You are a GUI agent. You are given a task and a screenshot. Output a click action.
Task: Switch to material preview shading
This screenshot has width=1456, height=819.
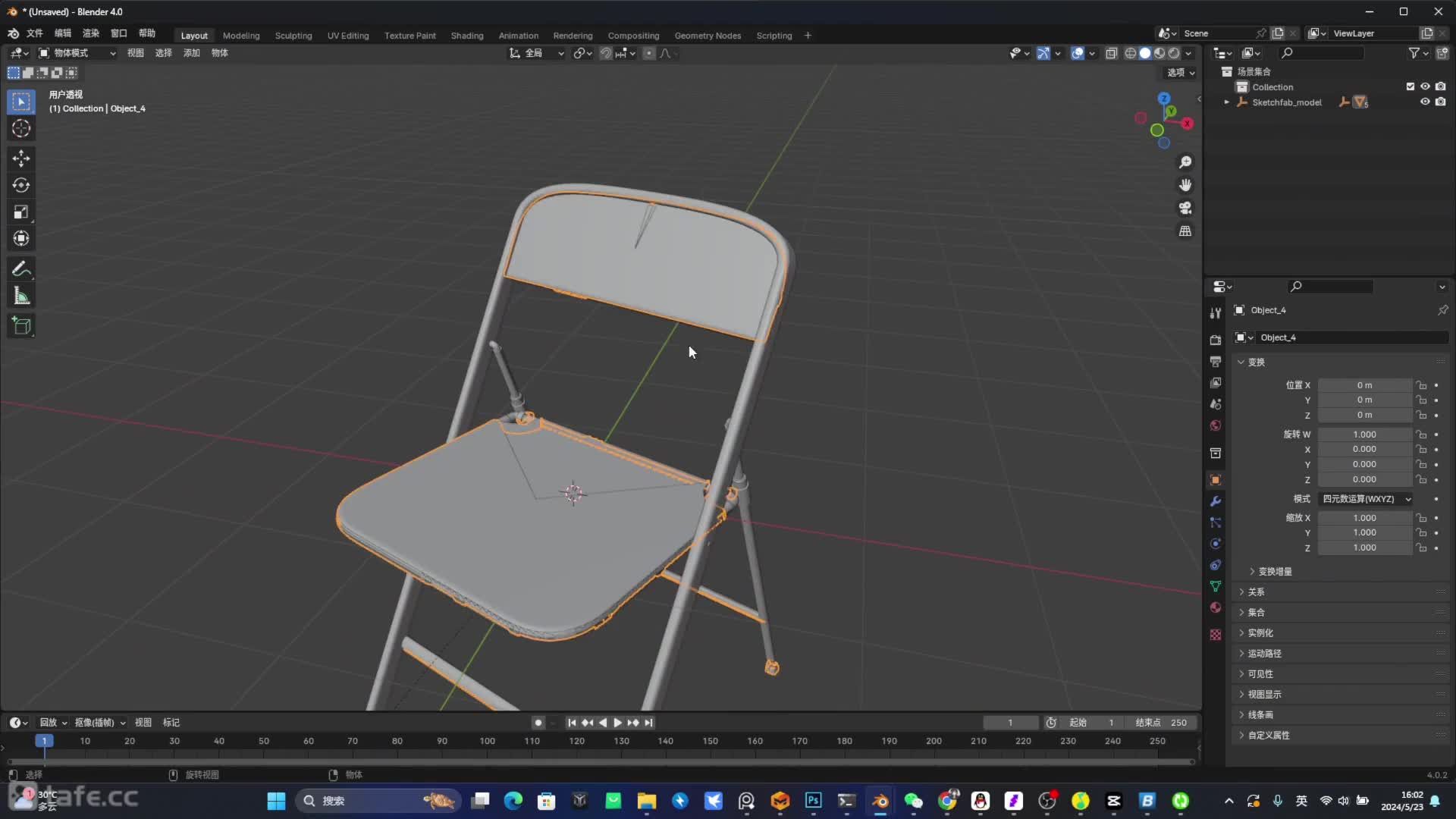(1159, 53)
